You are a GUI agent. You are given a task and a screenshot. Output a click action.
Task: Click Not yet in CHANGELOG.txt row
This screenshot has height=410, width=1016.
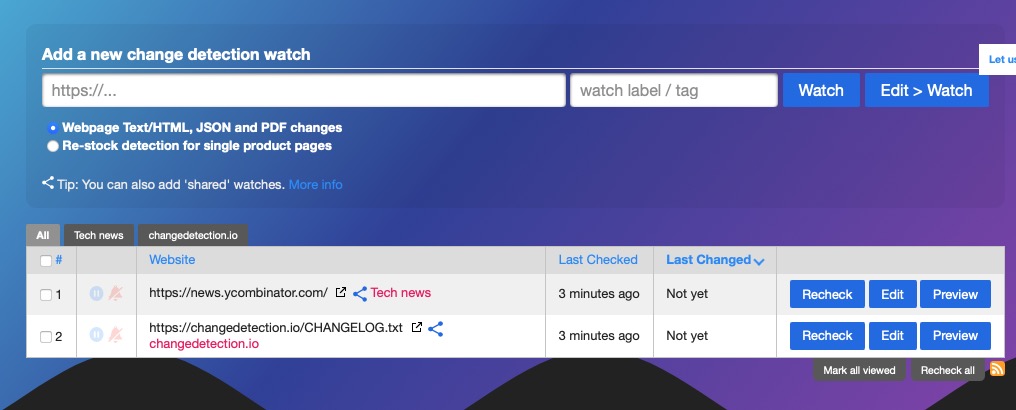click(x=687, y=336)
